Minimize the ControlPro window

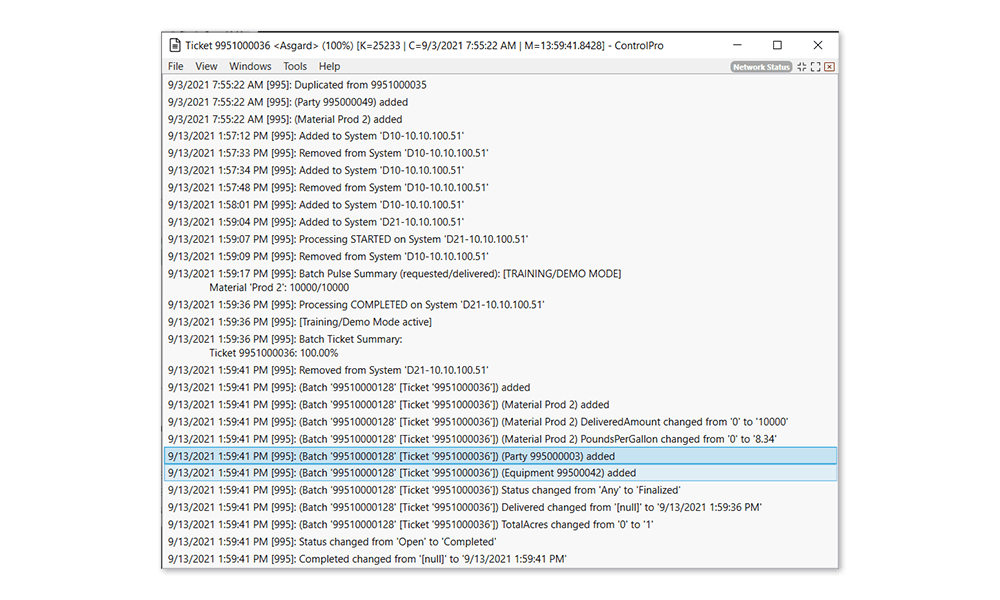(737, 45)
